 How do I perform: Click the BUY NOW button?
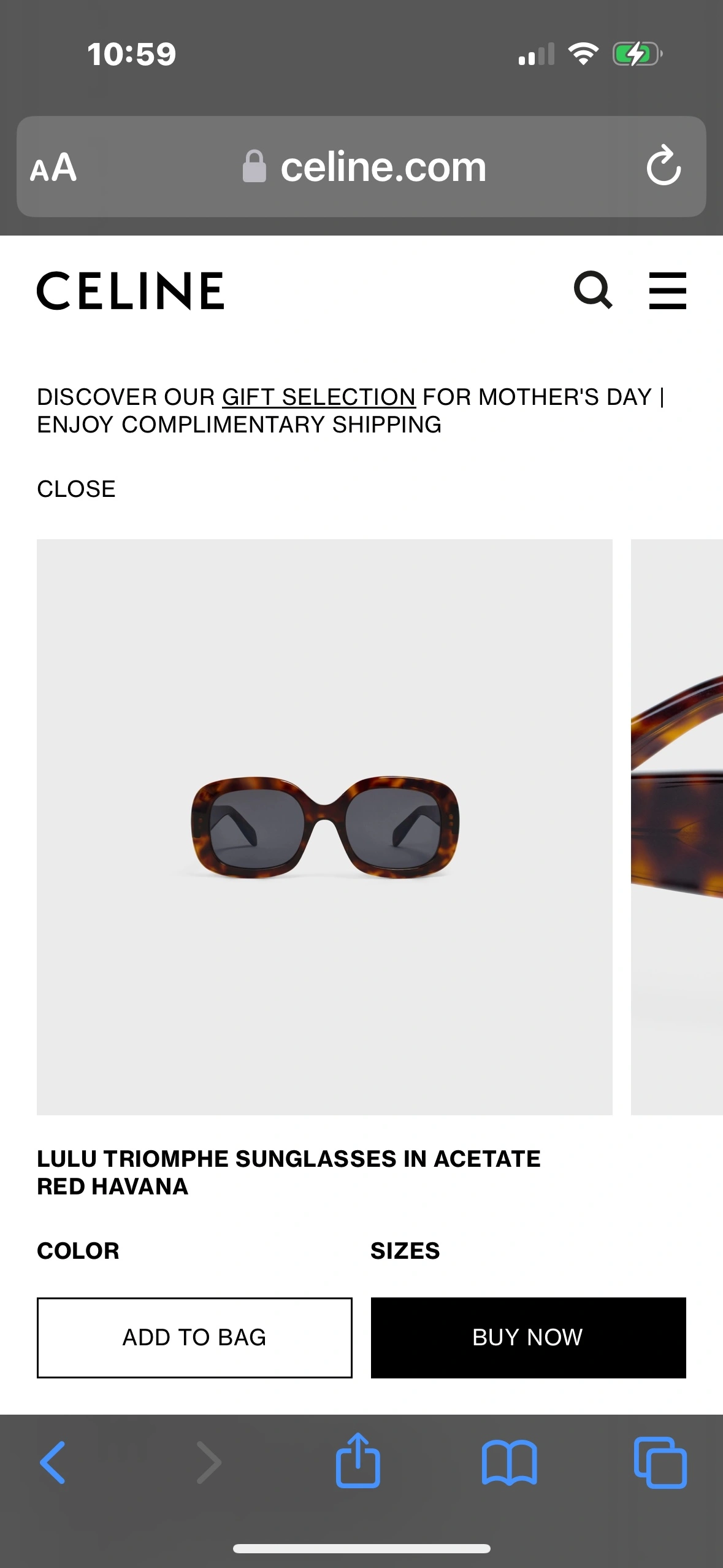(528, 1337)
